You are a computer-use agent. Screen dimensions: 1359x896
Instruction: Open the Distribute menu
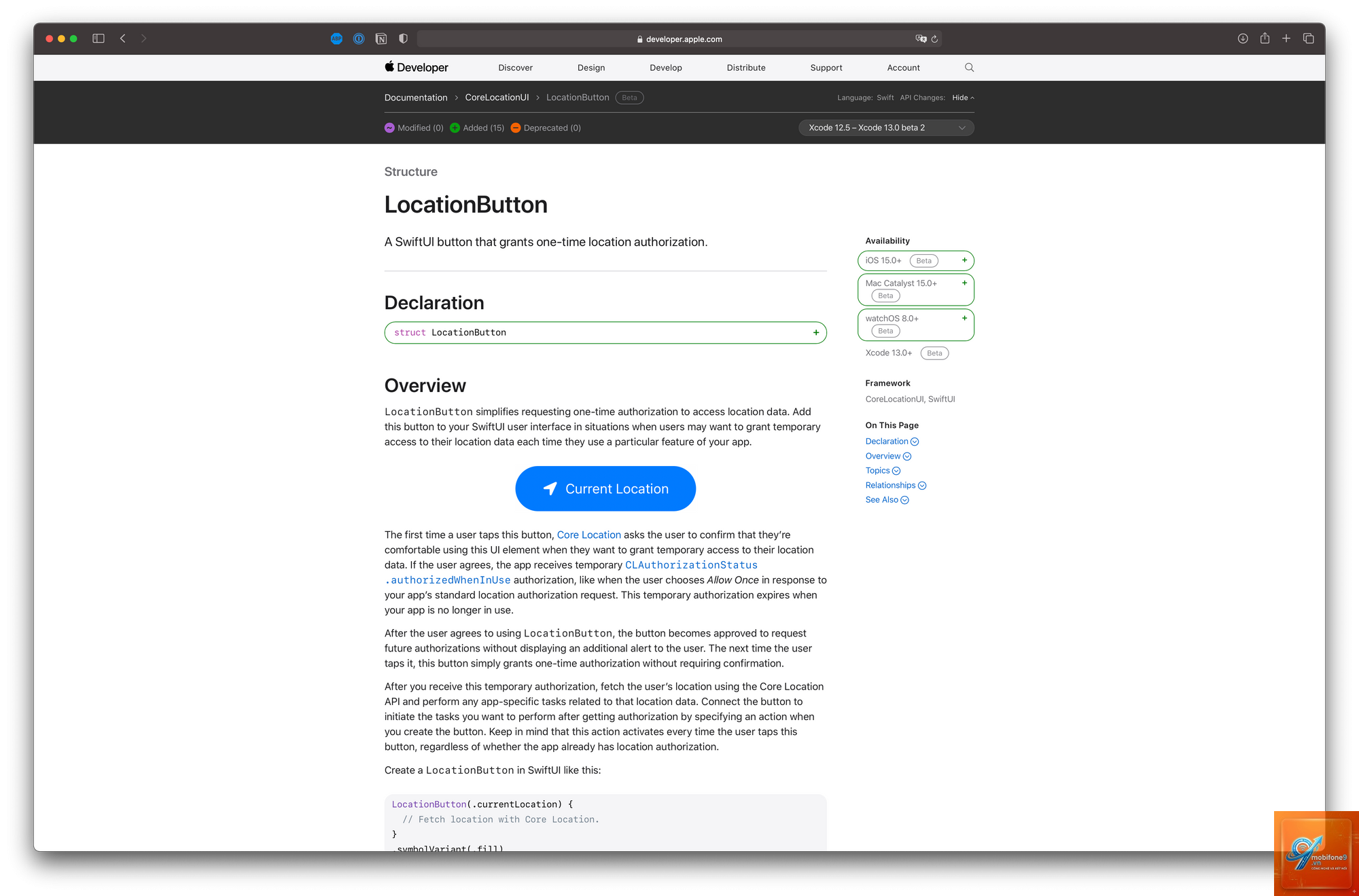click(x=746, y=67)
